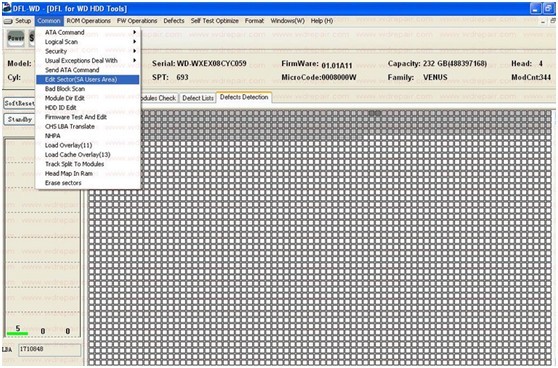Expand the Logical Scan submenu
Screen dimensions: 558x368
tap(88, 42)
